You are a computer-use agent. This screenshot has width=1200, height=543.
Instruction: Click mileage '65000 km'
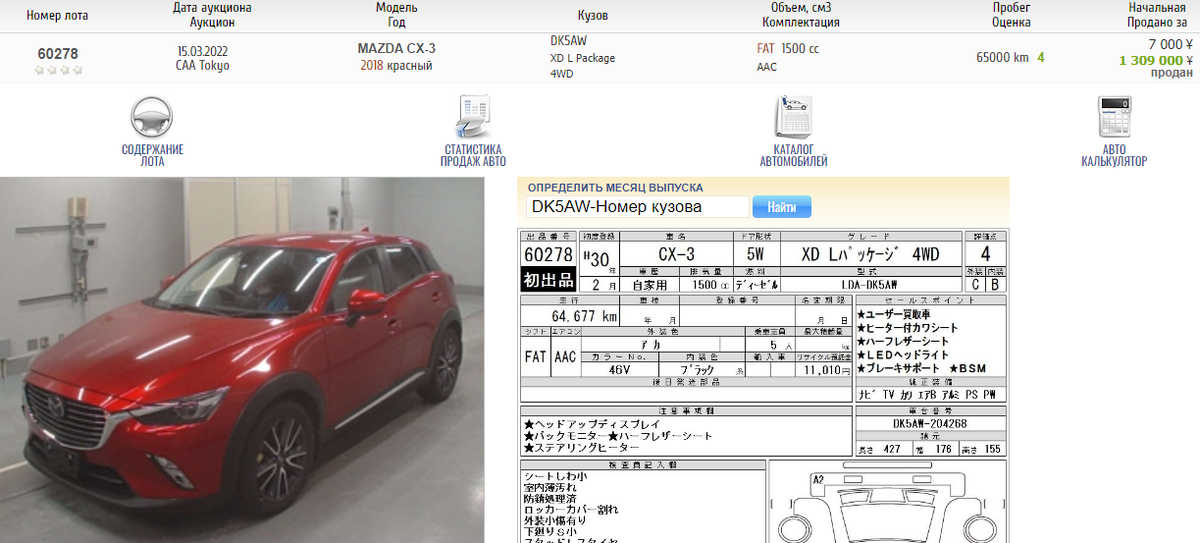1003,57
